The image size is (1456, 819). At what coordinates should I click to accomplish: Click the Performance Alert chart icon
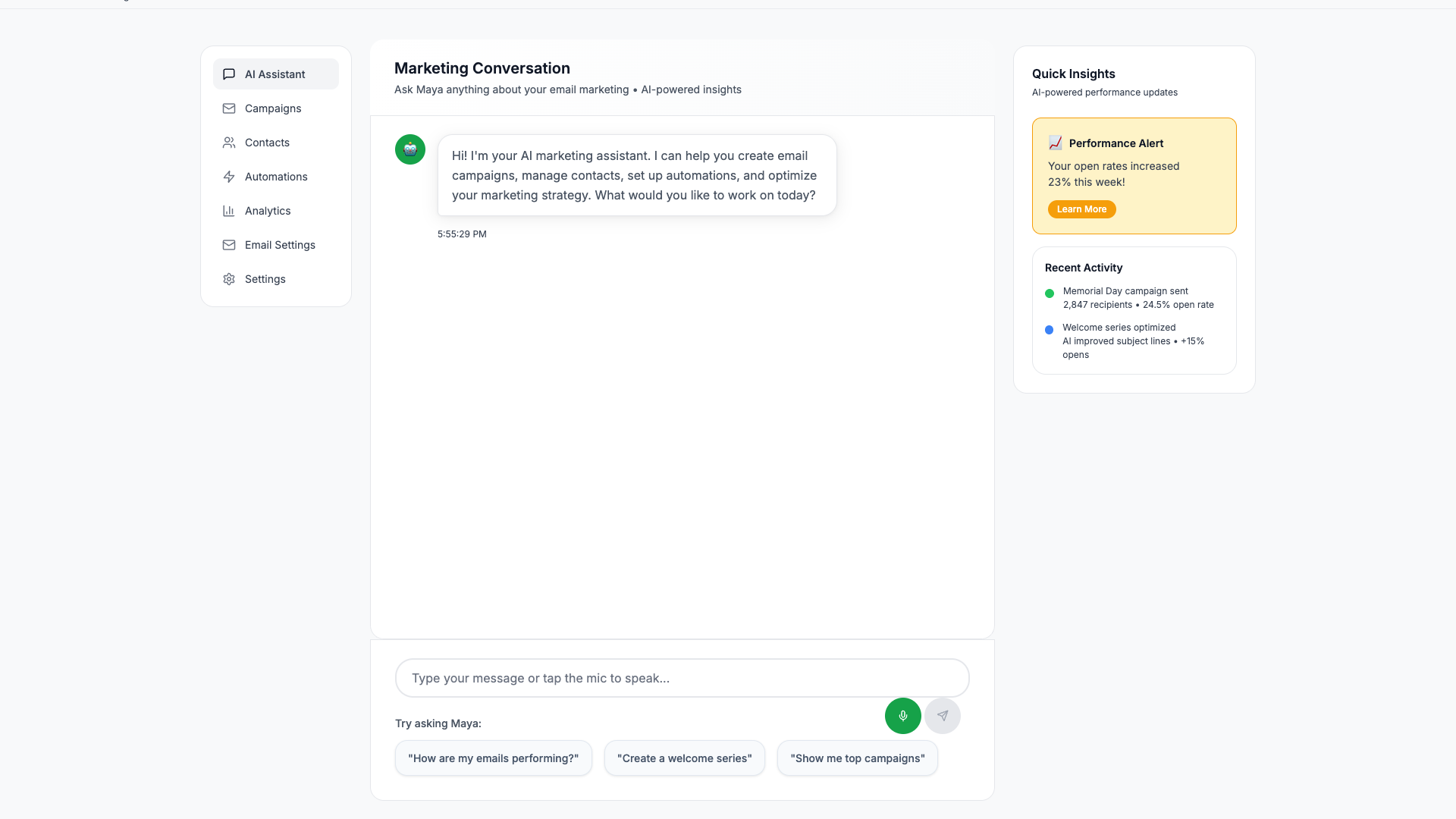point(1055,142)
